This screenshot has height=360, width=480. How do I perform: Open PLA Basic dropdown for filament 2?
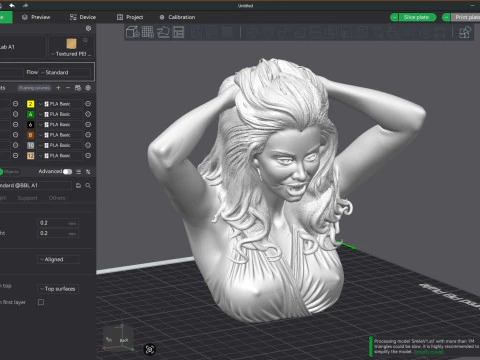(60, 104)
